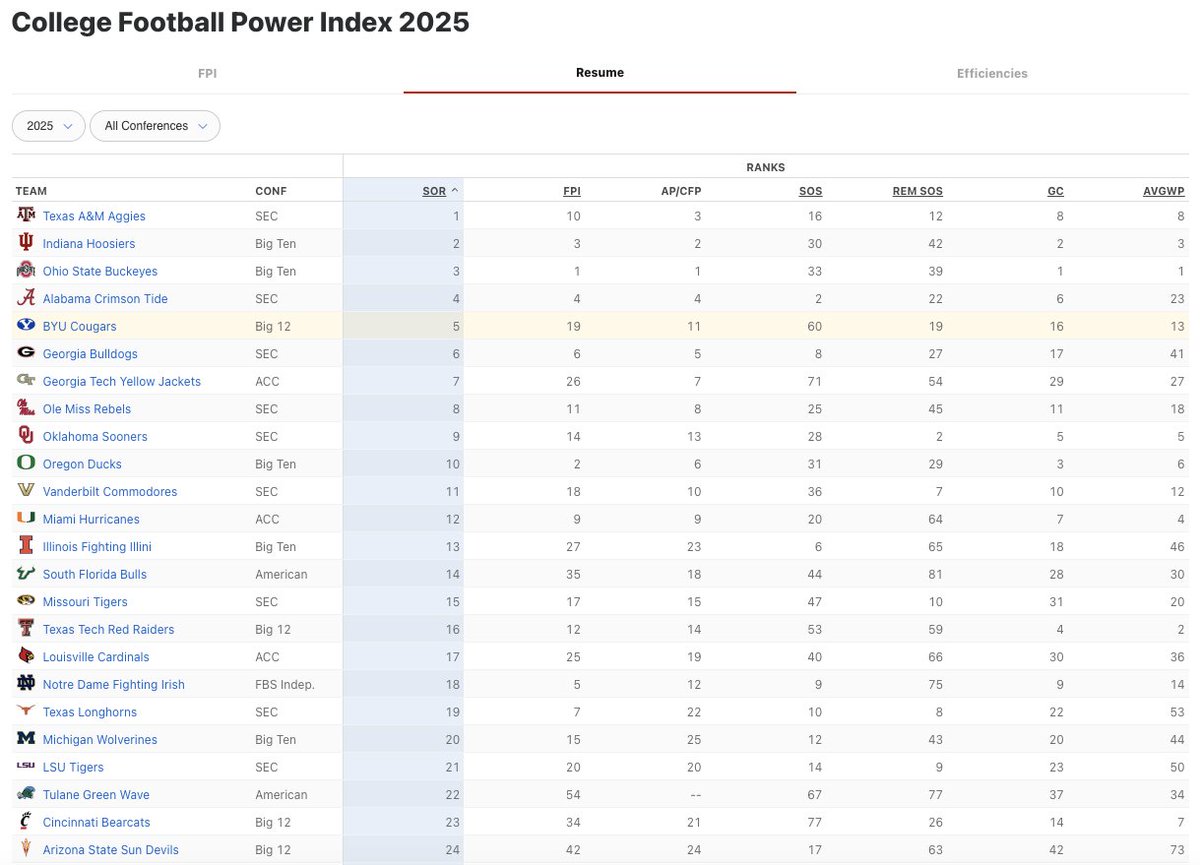Click the South Florida Bulls logo
The image size is (1200, 865).
[x=26, y=573]
